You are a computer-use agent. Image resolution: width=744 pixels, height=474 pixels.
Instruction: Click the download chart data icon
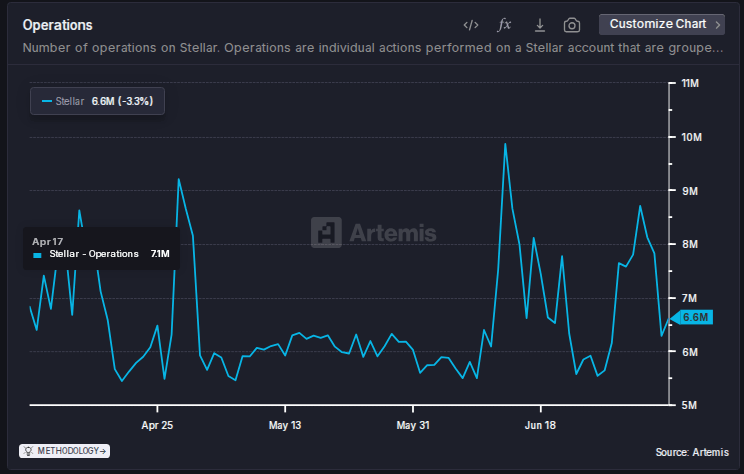pyautogui.click(x=539, y=25)
